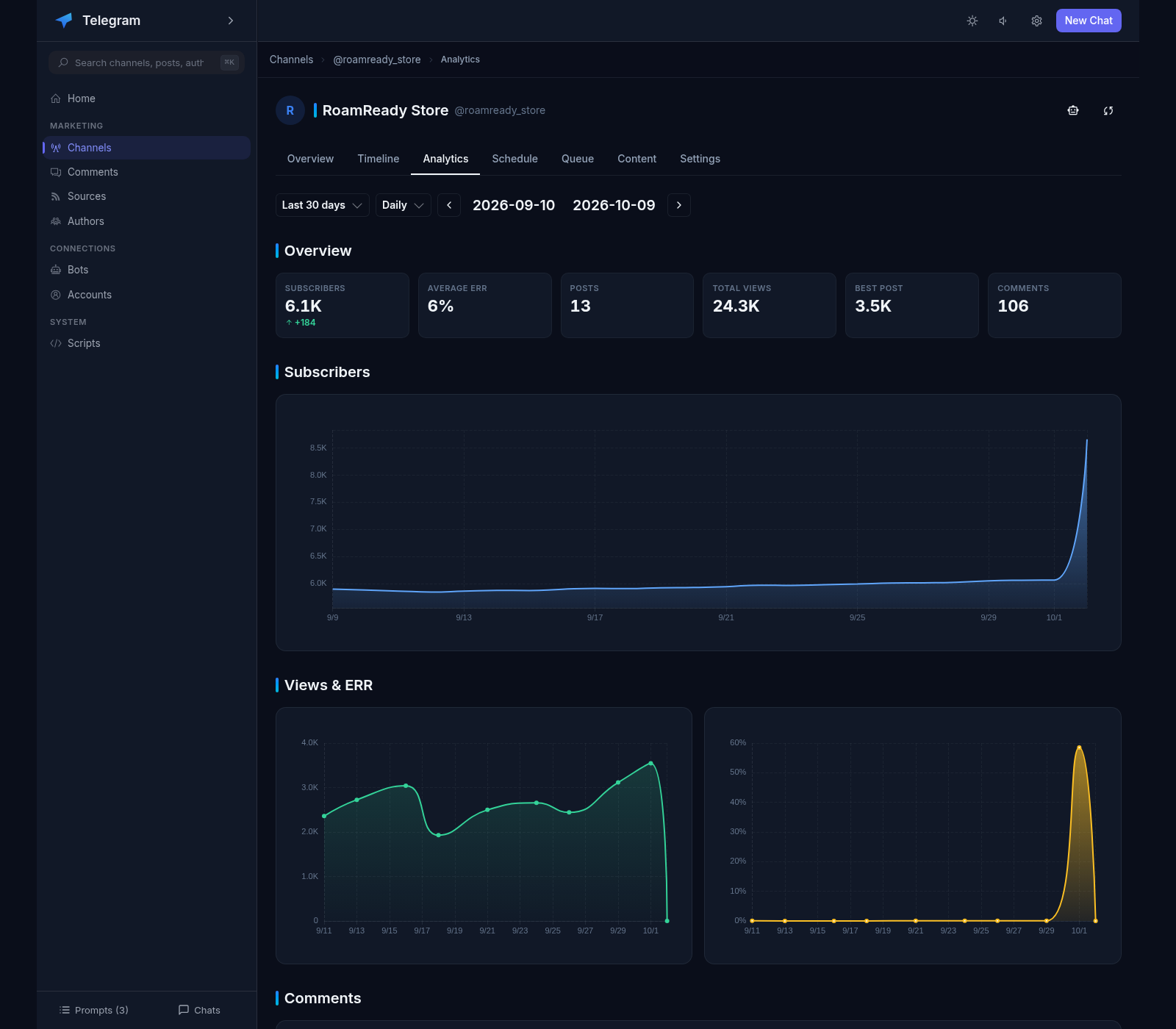Switch to the Timeline tab
Viewport: 1176px width, 1029px height.
[379, 159]
